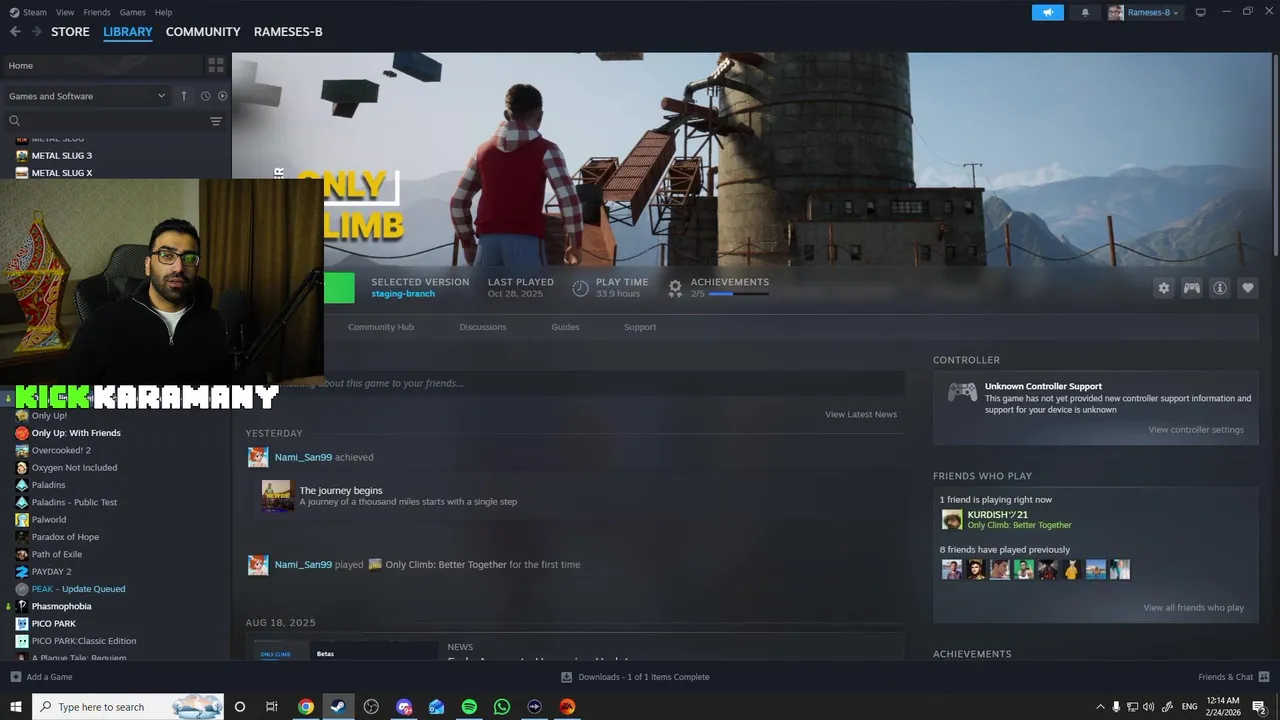The image size is (1280, 720).
Task: Go forward with the right arrow
Action: pos(37,31)
